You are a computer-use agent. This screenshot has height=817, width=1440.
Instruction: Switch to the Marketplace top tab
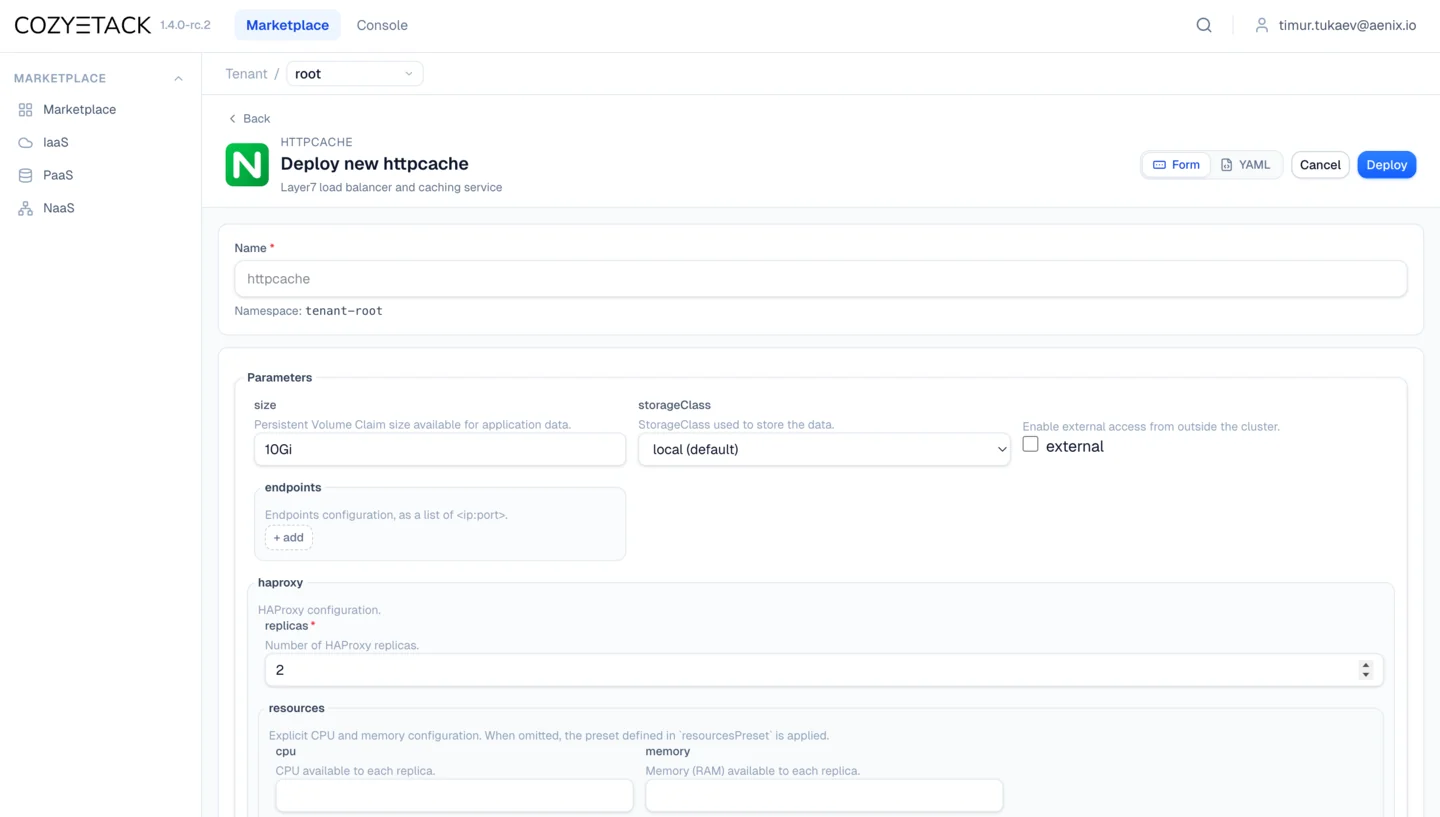[287, 25]
